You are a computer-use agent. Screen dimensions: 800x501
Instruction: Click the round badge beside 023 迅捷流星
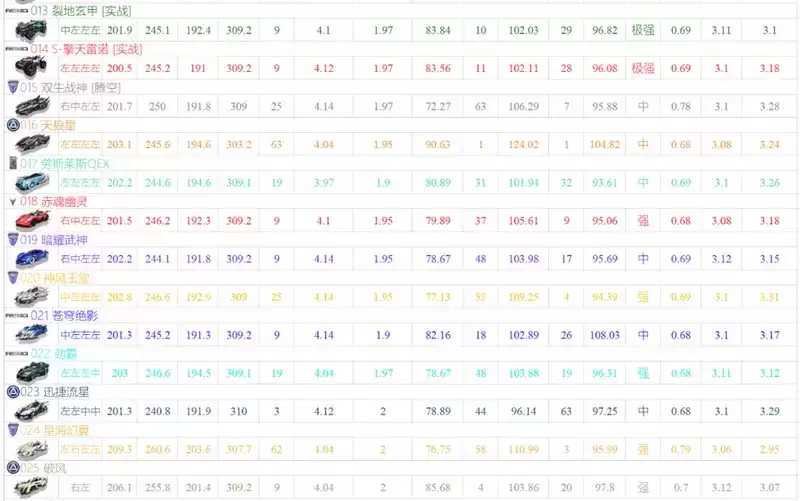click(12, 391)
